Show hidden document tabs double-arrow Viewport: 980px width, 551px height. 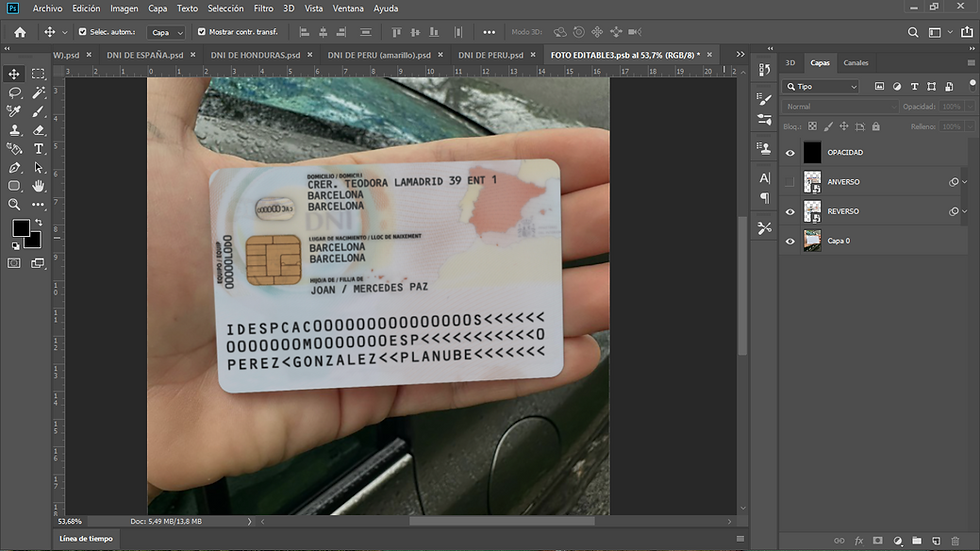pos(741,54)
